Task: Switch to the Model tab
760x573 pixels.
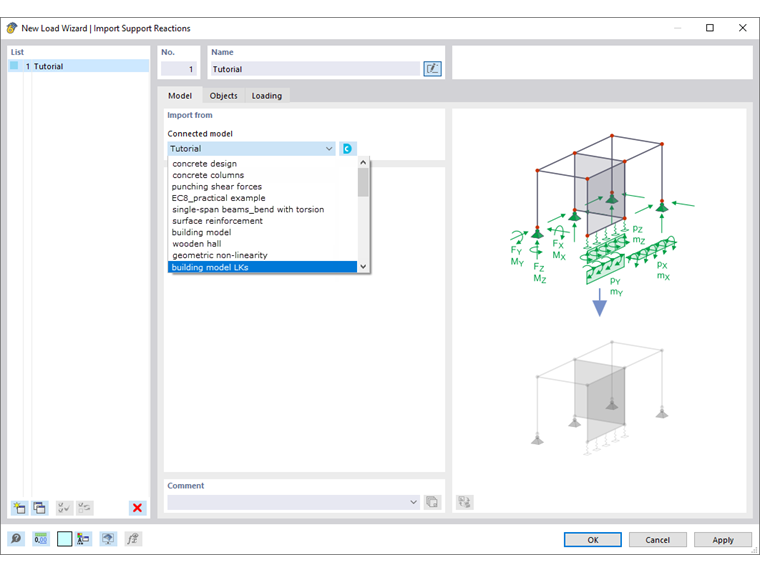Action: coord(180,96)
